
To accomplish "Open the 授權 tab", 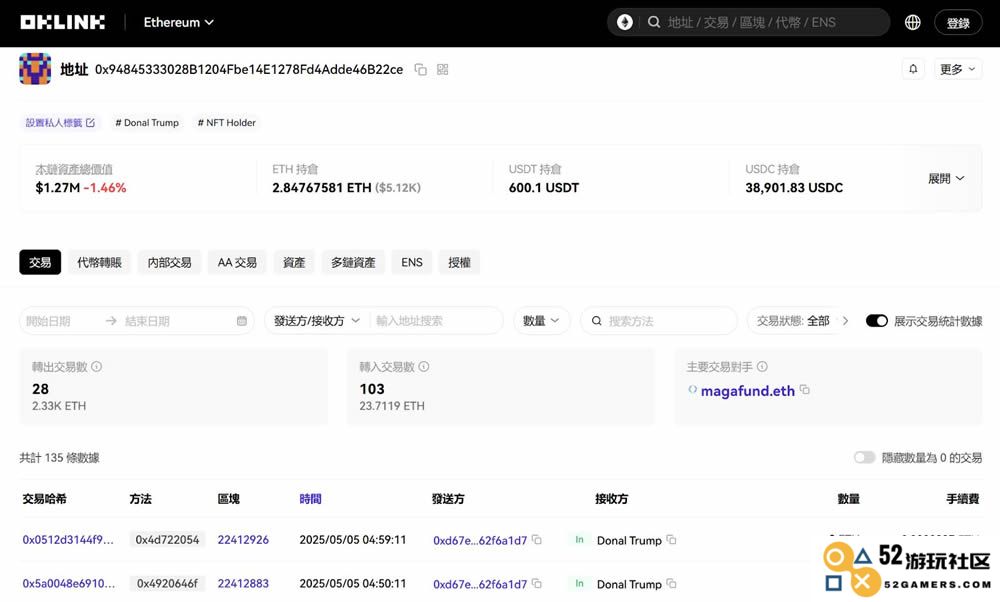I will [459, 262].
